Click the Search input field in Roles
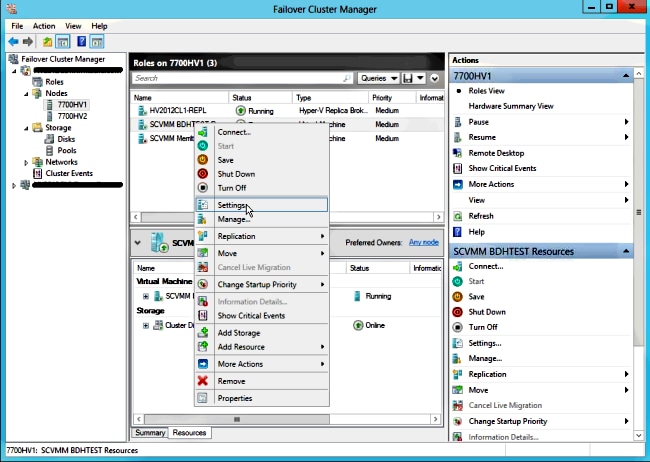 243,78
